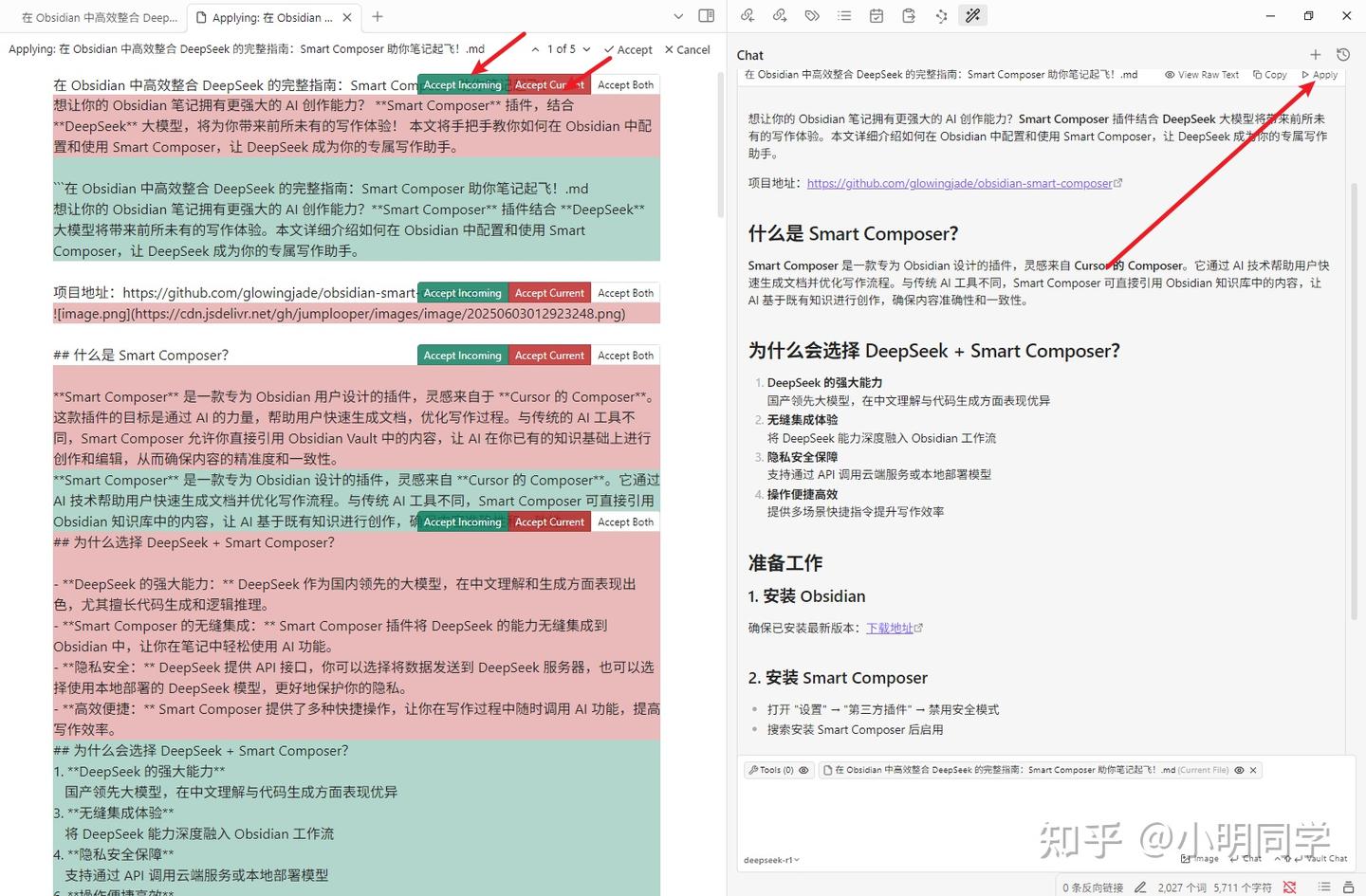Open the backlinks icon in the toolbar
The width and height of the screenshot is (1366, 896).
pyautogui.click(x=747, y=15)
